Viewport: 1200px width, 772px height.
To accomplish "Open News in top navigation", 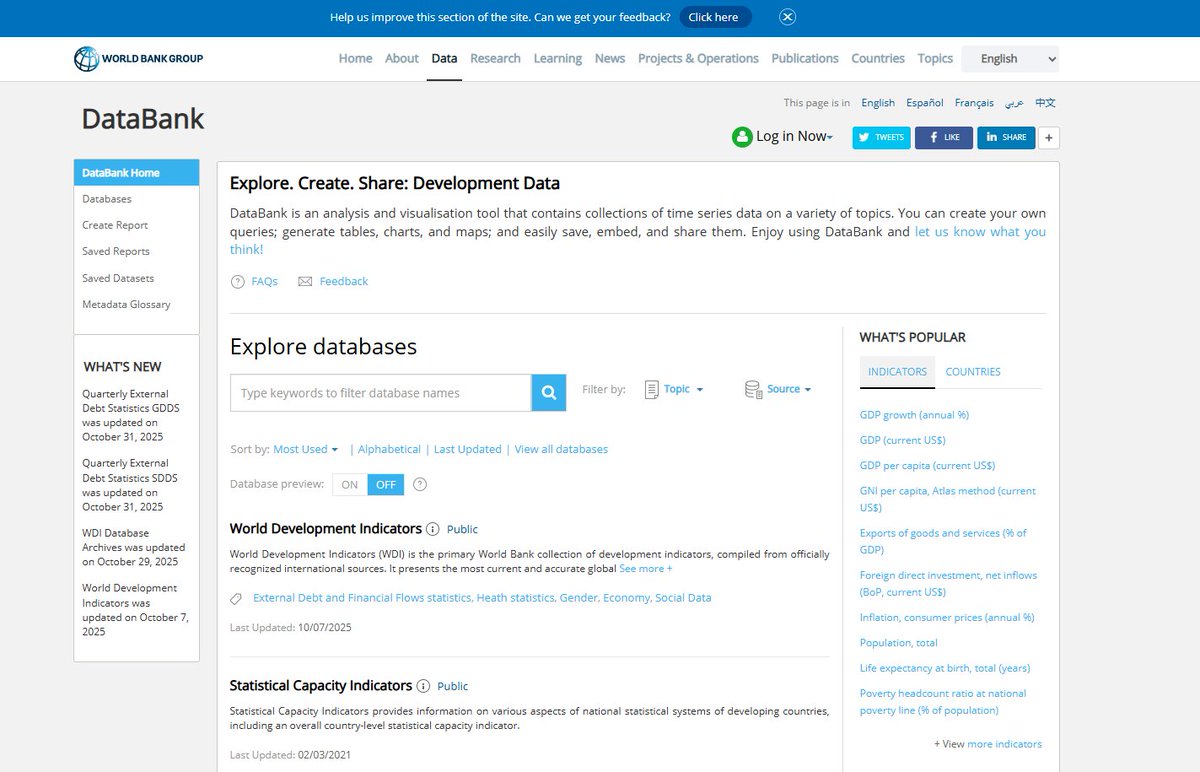I will [610, 59].
